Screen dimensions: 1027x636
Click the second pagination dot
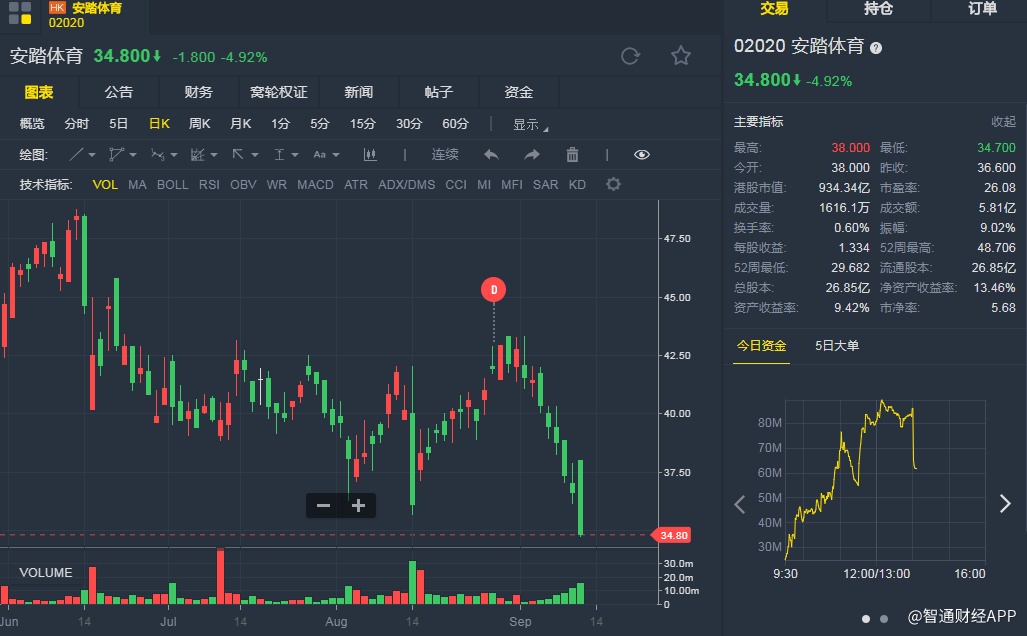tap(884, 619)
